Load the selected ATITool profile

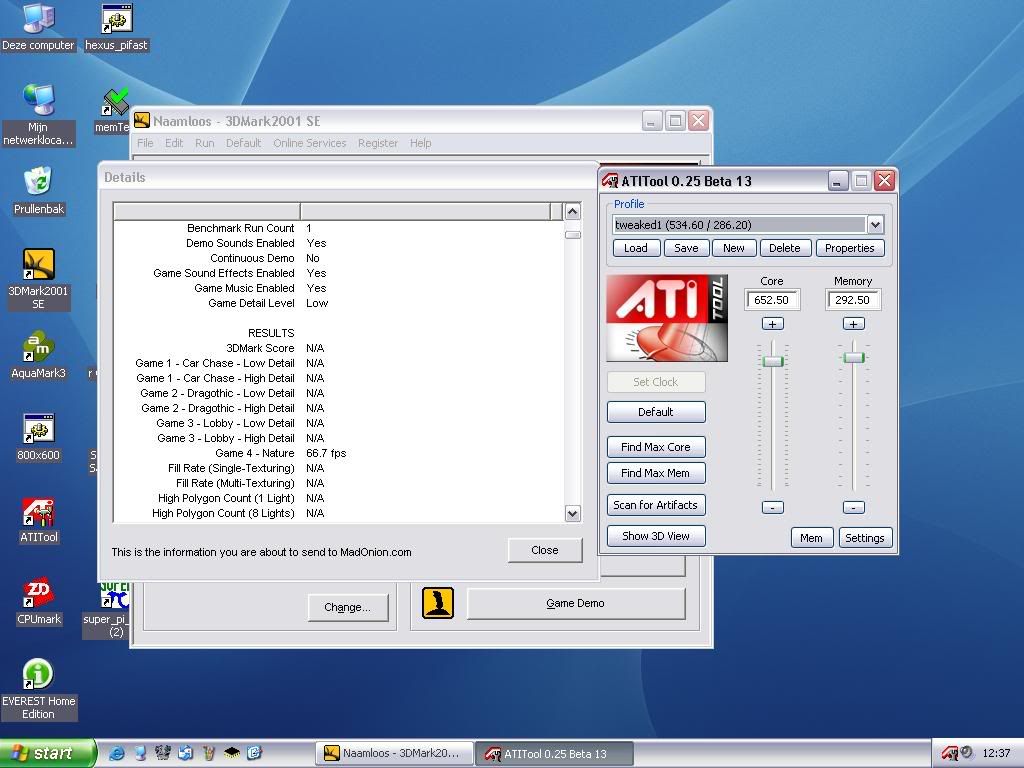[636, 248]
